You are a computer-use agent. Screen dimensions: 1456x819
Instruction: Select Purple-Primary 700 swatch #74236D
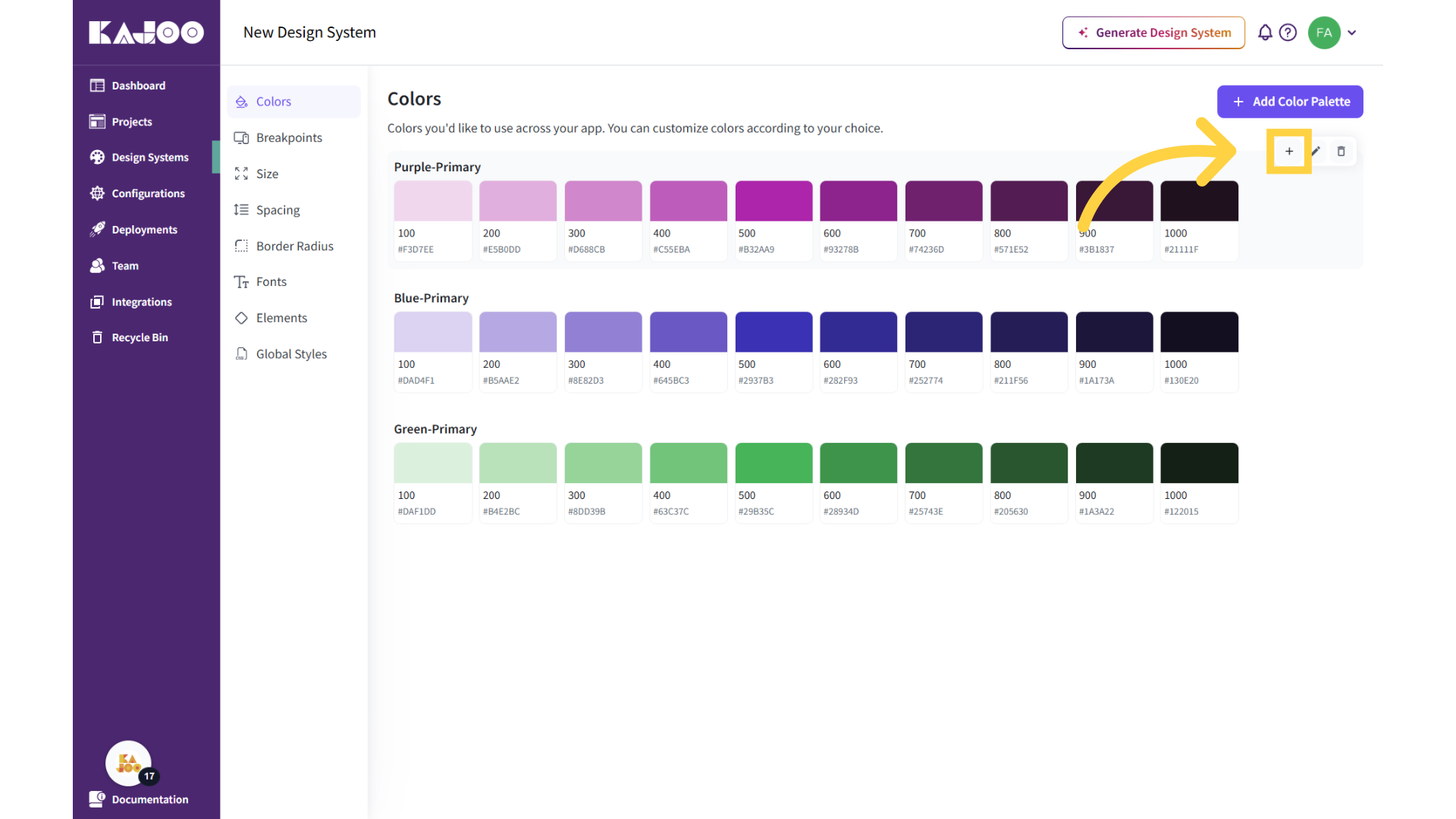click(x=944, y=221)
